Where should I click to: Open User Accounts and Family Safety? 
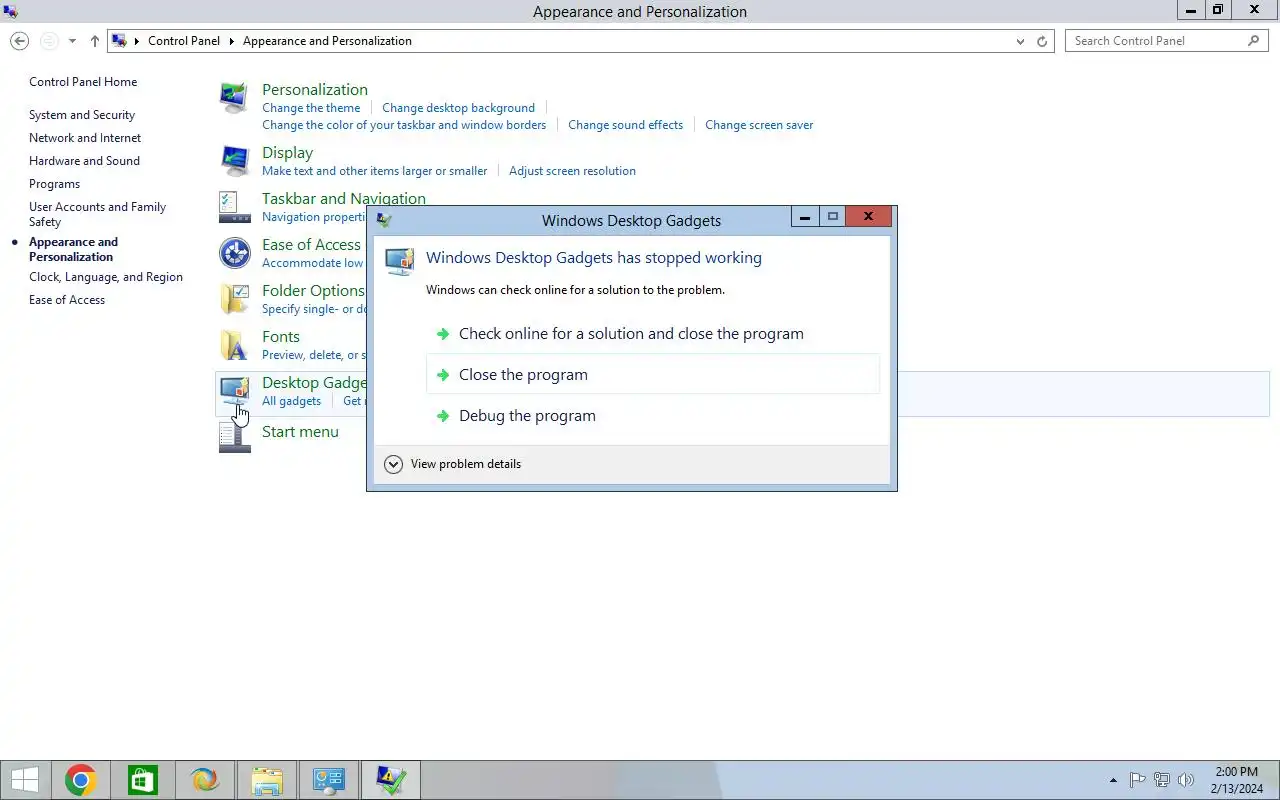[x=97, y=214]
